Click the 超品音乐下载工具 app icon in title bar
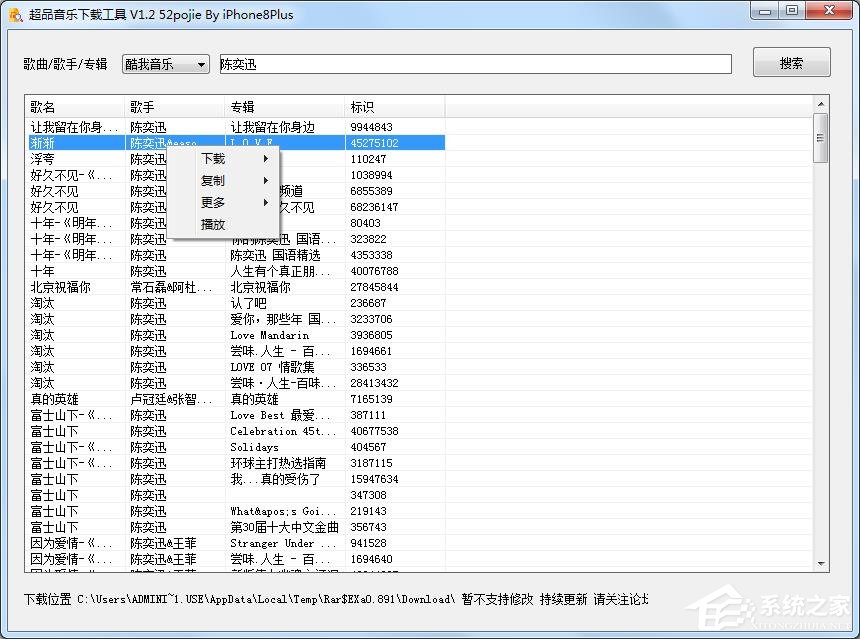This screenshot has width=860, height=639. tap(14, 12)
